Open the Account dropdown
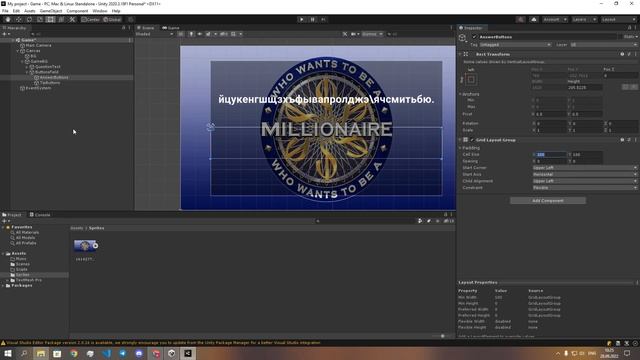640x360 pixels. (554, 19)
